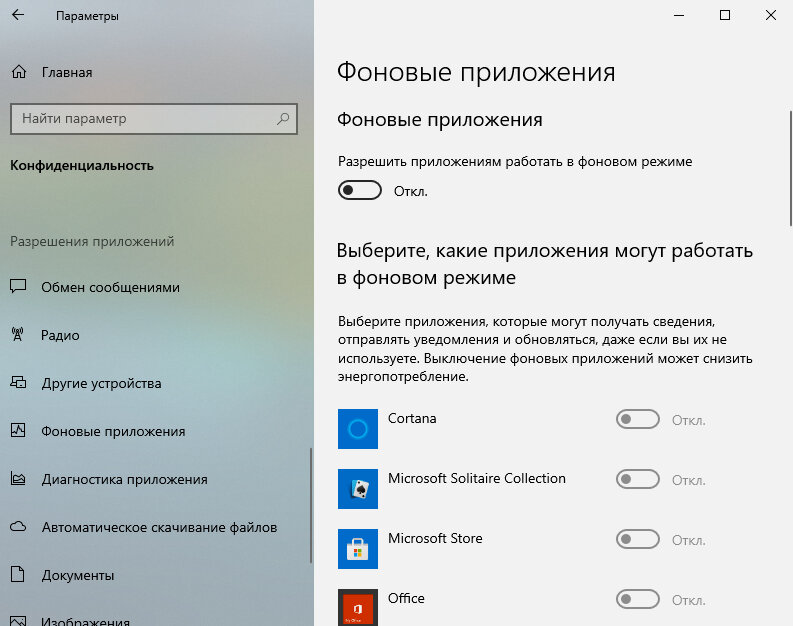Viewport: 793px width, 626px height.
Task: Open the Главная home icon
Action: (19, 72)
